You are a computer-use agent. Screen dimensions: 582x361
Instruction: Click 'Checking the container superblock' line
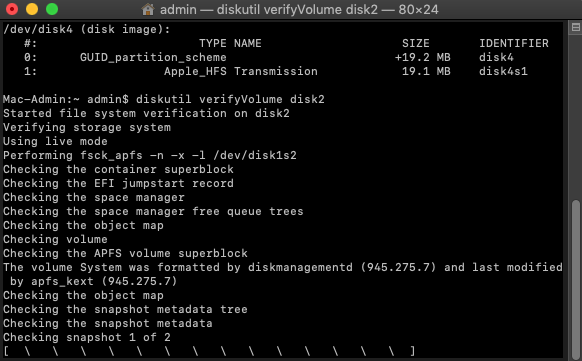coord(118,169)
